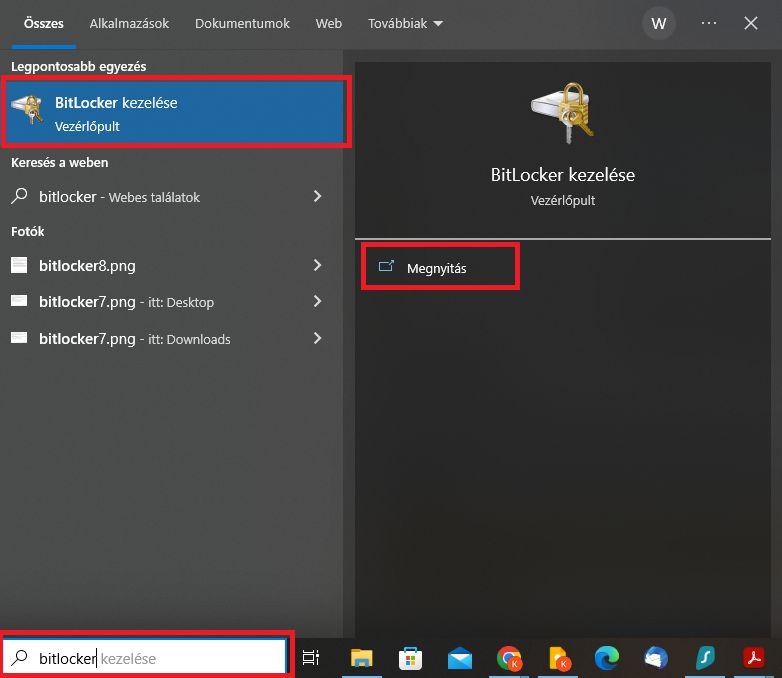Screen dimensions: 782x678
Task: Open the three-dots options menu
Action: pyautogui.click(x=709, y=23)
